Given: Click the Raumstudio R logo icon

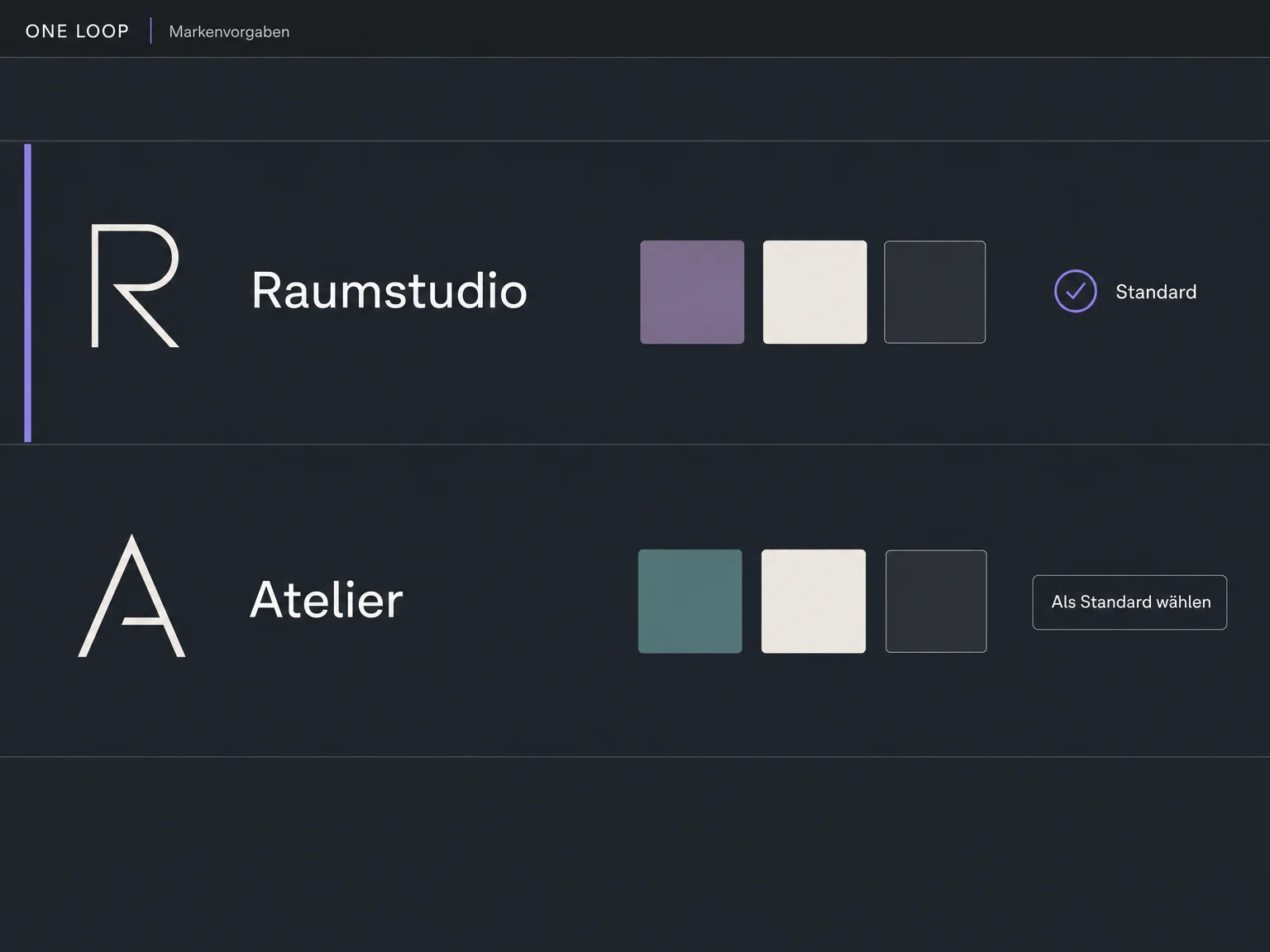Looking at the screenshot, I should [x=135, y=285].
